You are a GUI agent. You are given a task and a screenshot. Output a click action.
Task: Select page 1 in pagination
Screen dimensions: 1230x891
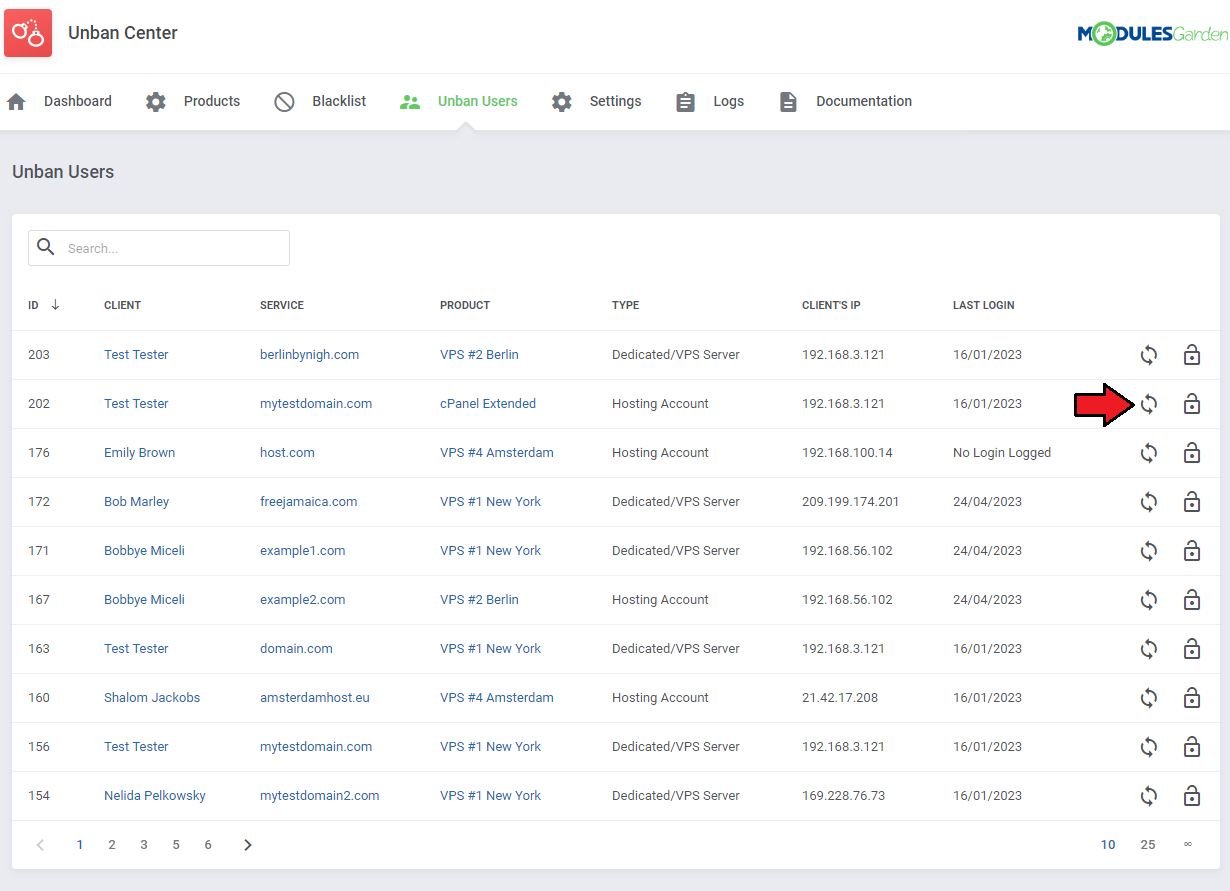(80, 845)
